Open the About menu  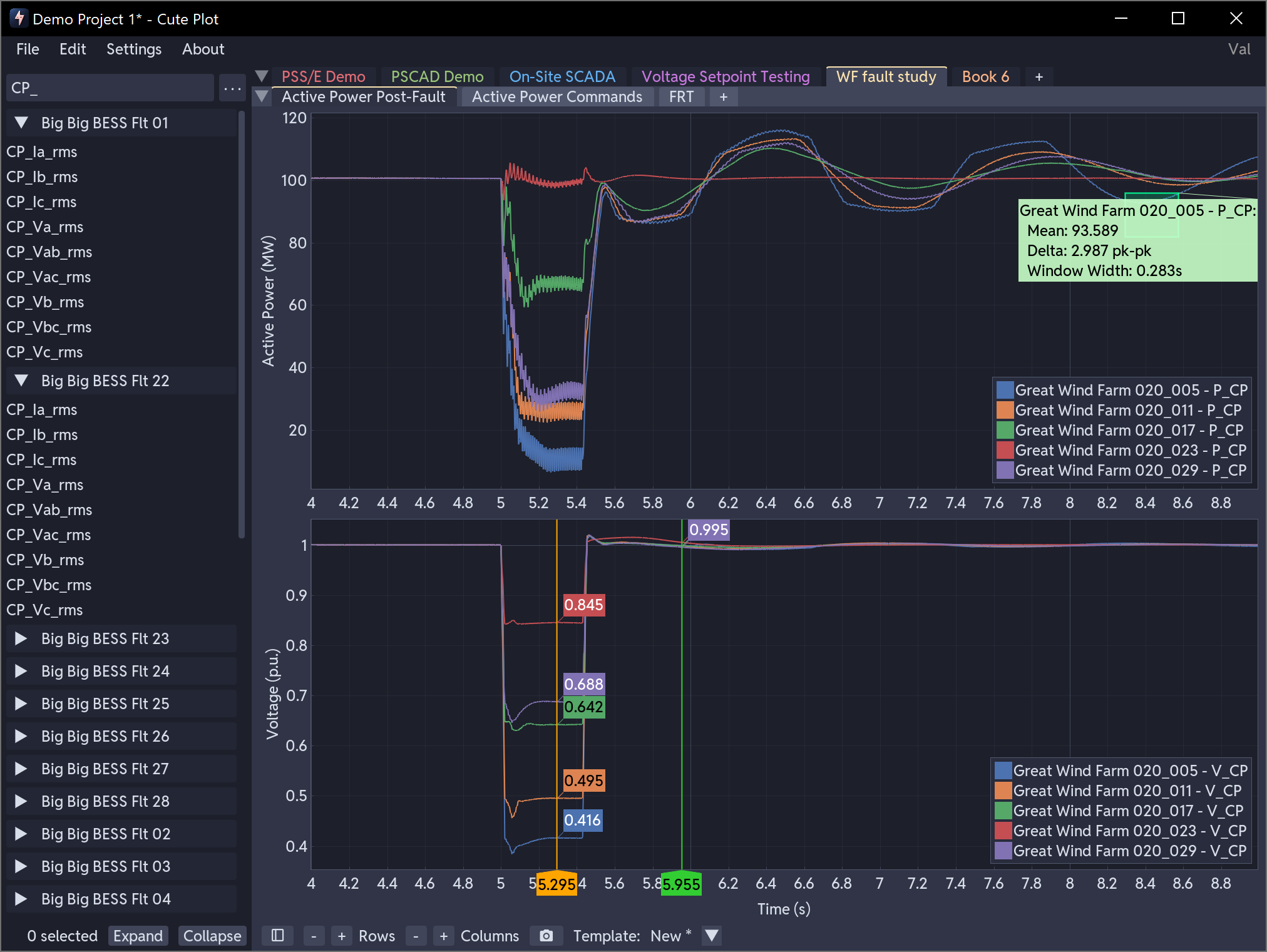(x=203, y=49)
